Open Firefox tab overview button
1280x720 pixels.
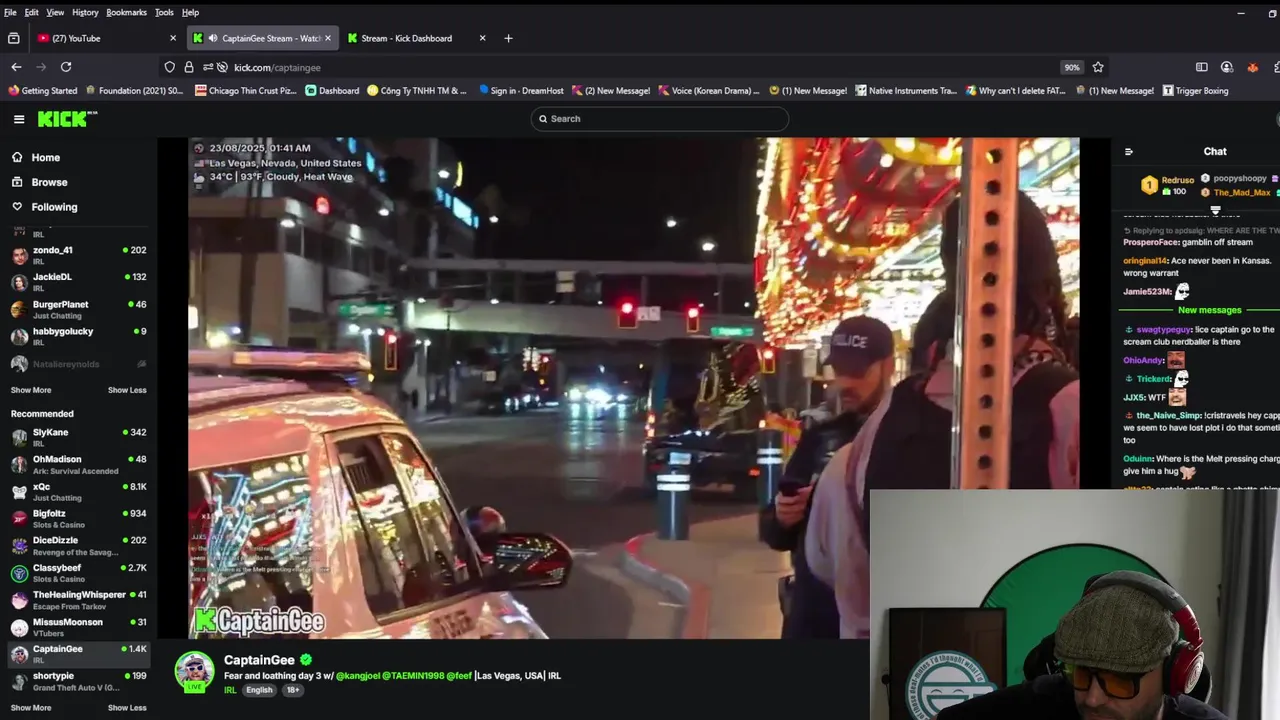(13, 38)
